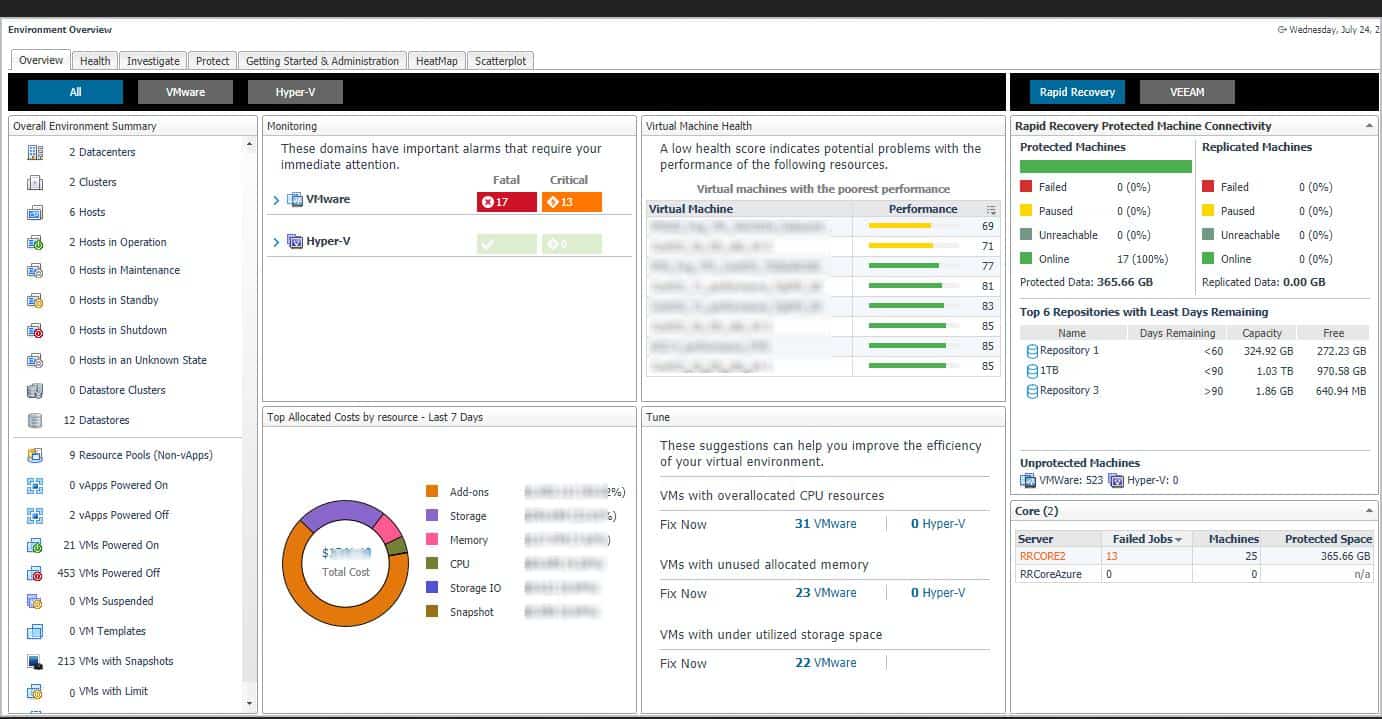The image size is (1382, 719).
Task: Open Getting Started & Administration tab
Action: pos(322,61)
